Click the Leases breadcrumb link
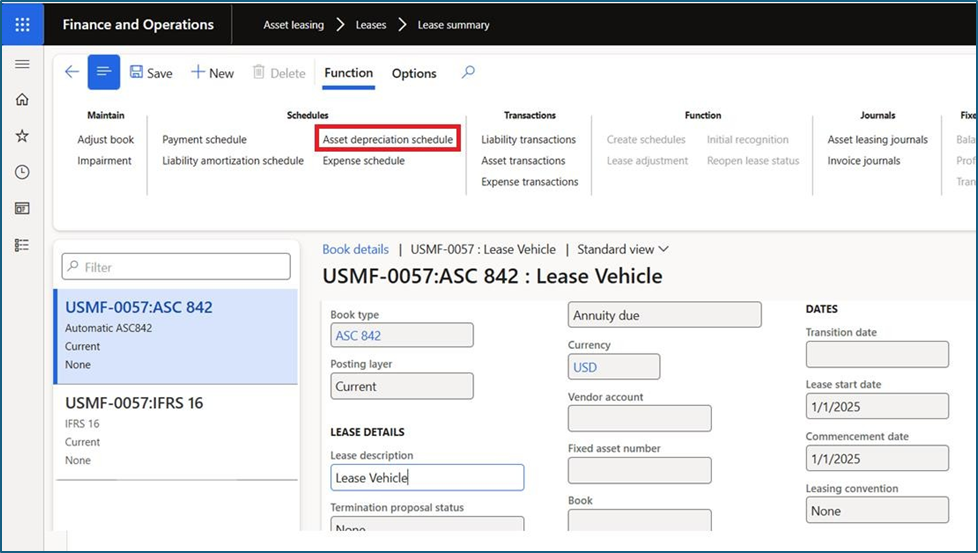This screenshot has width=978, height=553. (371, 25)
